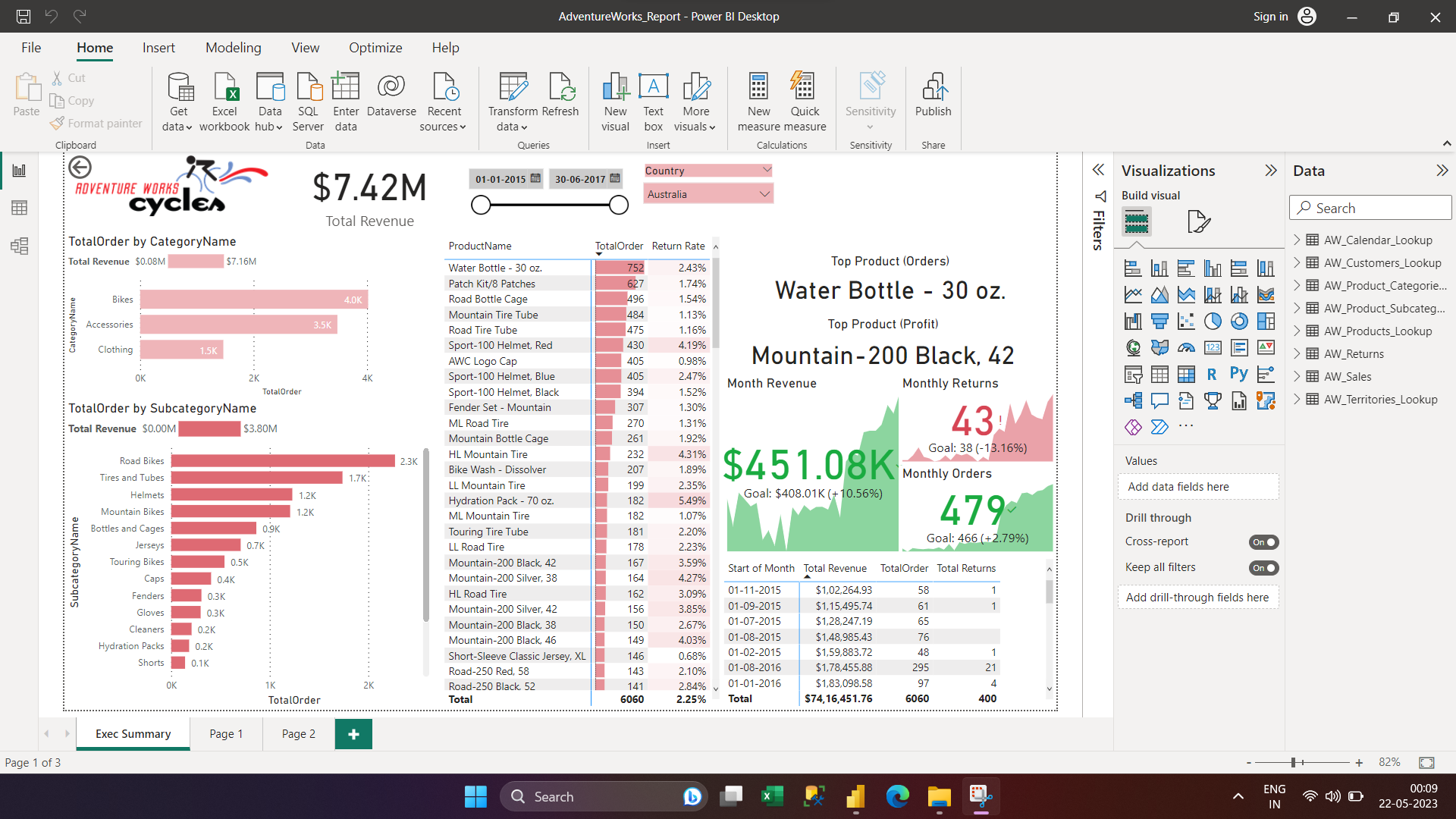Open the File menu
Viewport: 1456px width, 819px height.
31,48
